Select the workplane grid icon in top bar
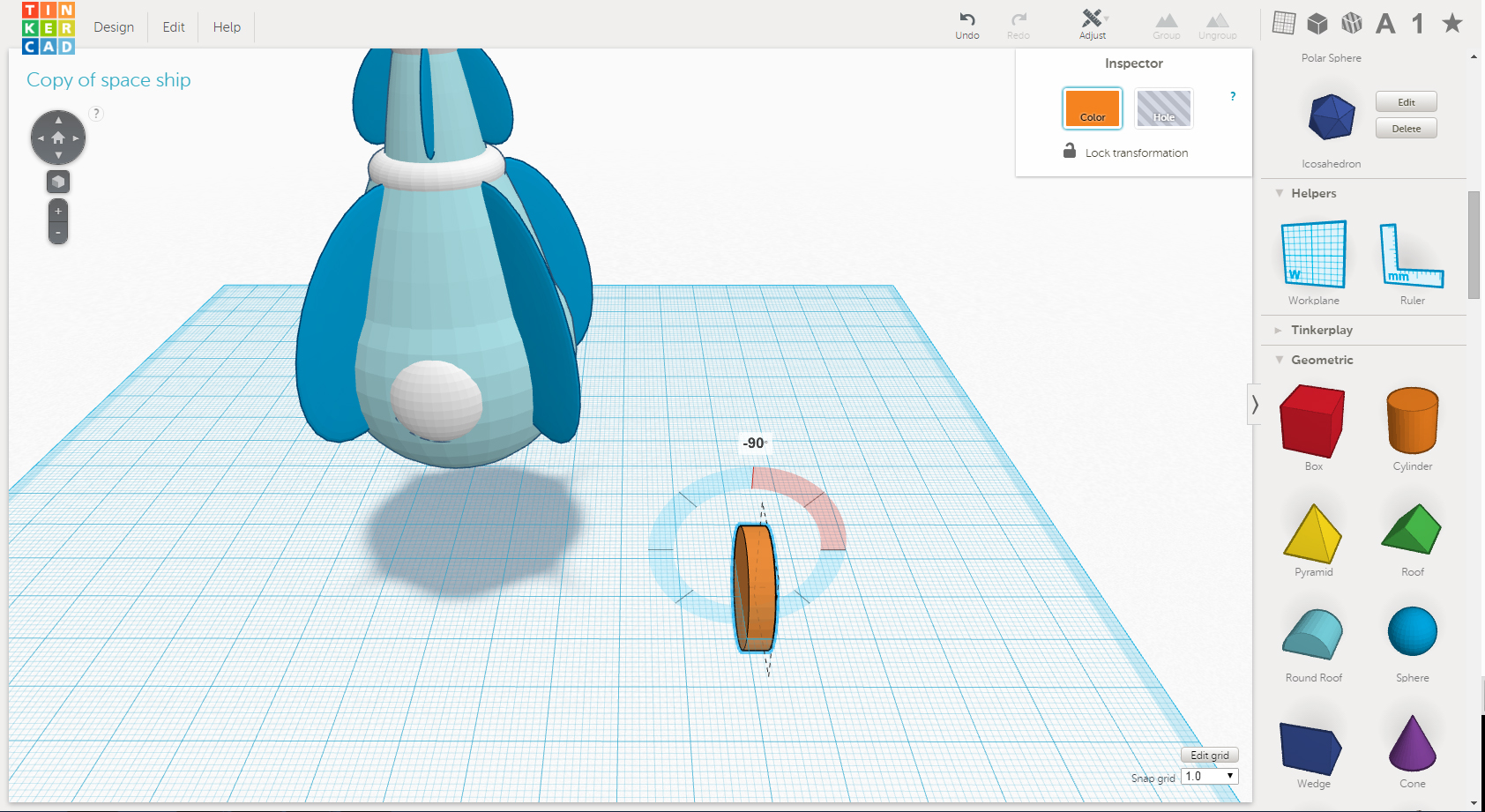Viewport: 1485px width, 812px height. (x=1284, y=23)
